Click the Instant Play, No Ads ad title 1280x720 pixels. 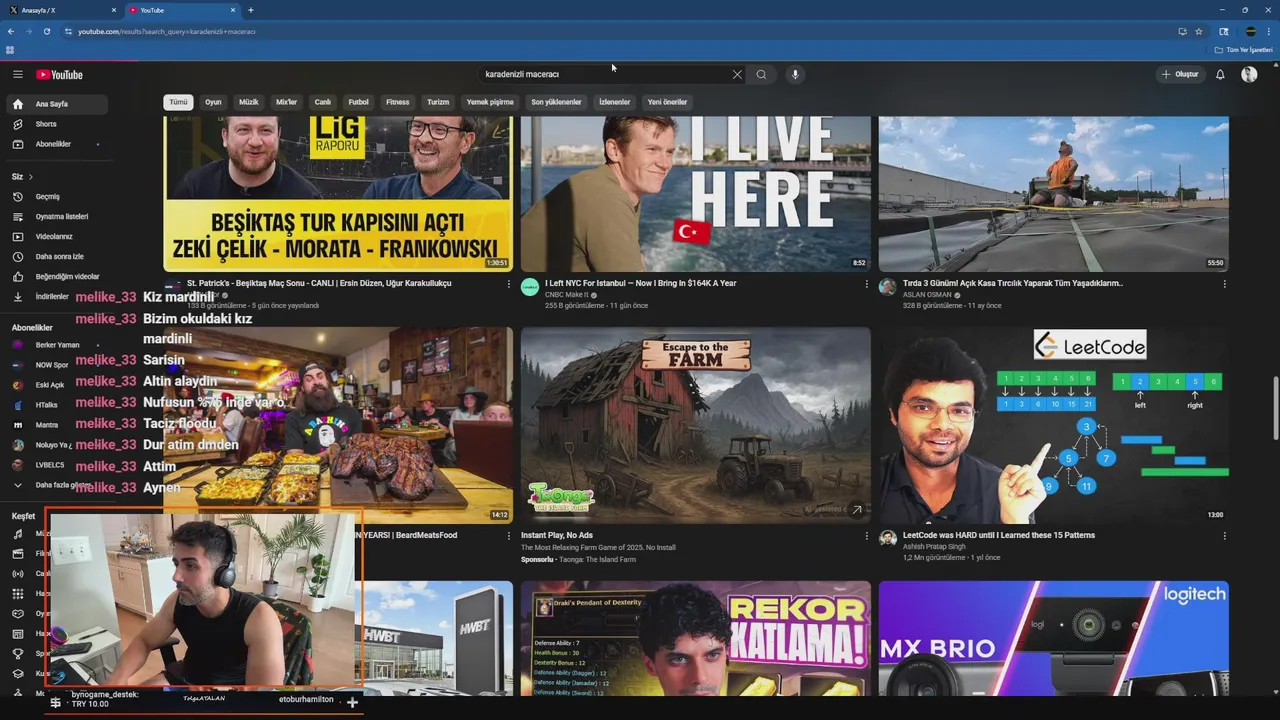[x=556, y=535]
